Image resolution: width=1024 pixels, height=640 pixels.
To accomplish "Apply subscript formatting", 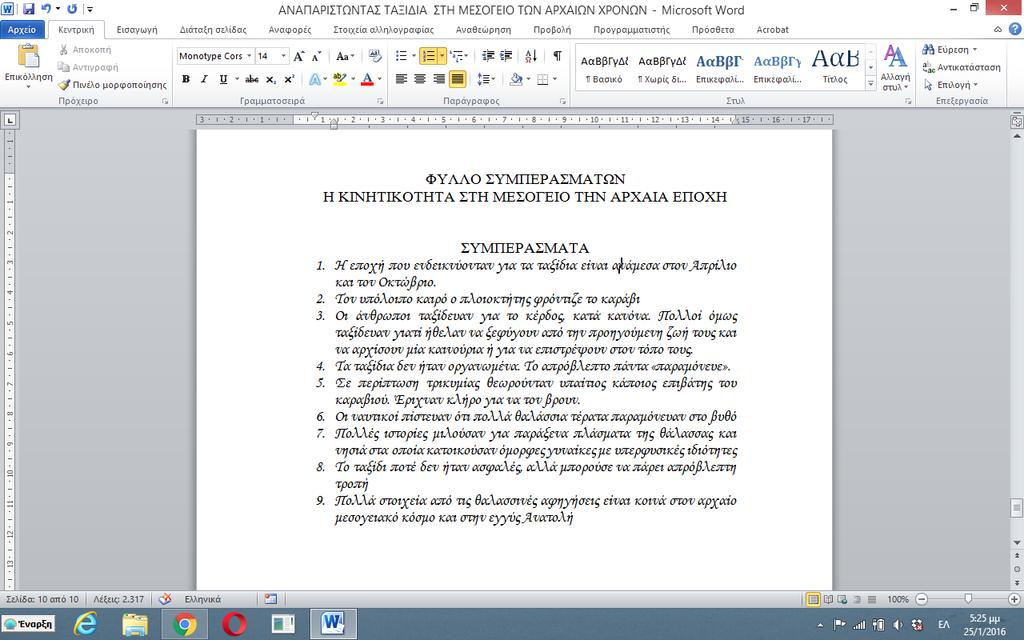I will (x=270, y=79).
